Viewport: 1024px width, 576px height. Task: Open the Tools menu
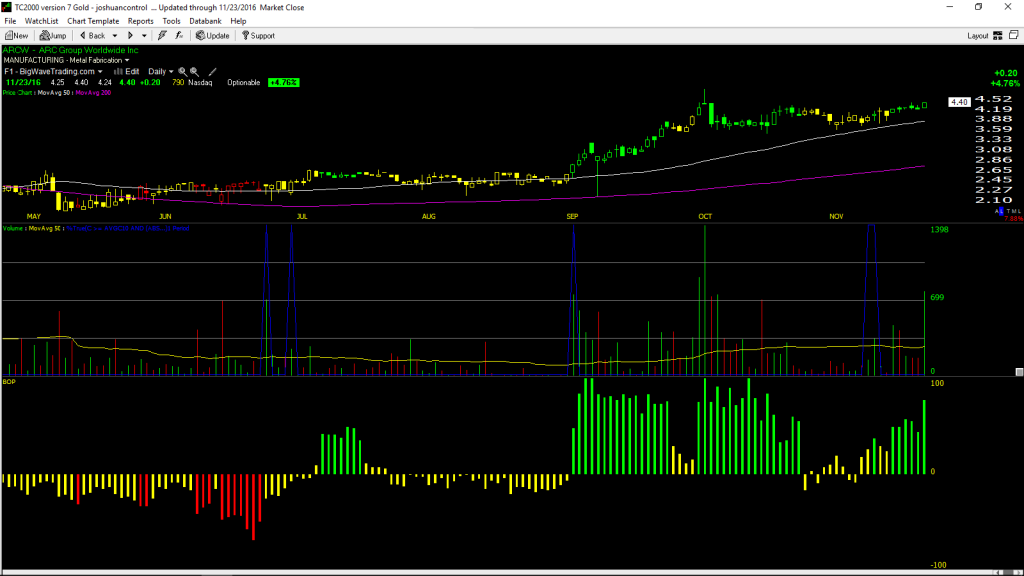point(171,21)
